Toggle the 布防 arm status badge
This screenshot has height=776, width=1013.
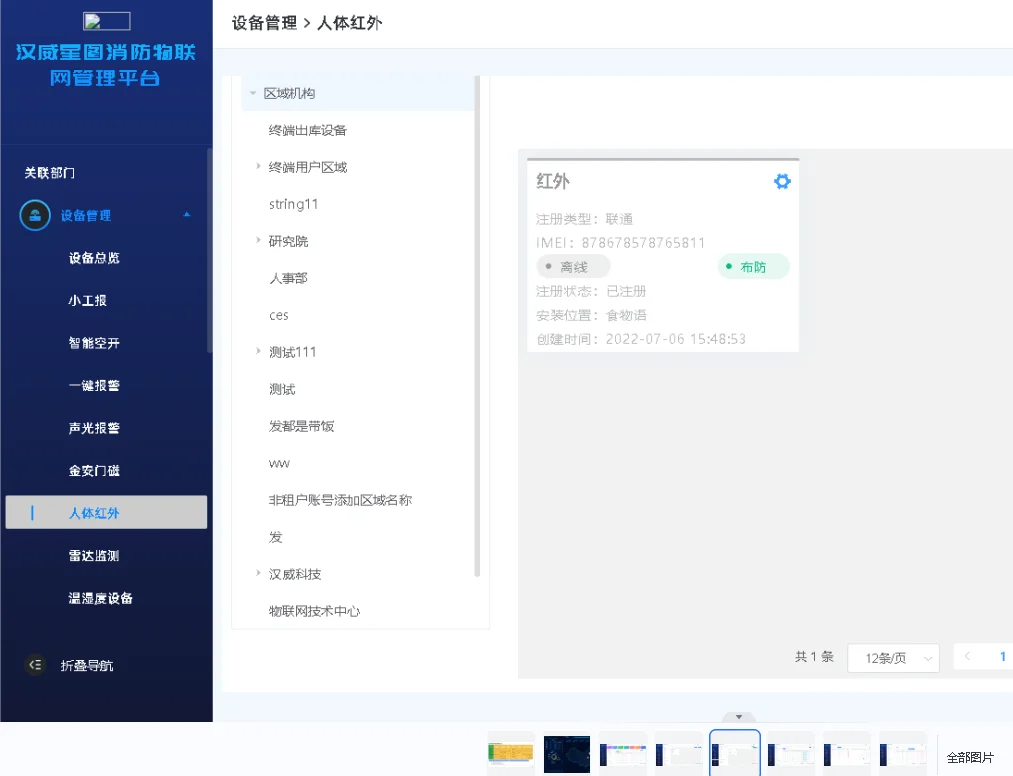click(x=752, y=266)
